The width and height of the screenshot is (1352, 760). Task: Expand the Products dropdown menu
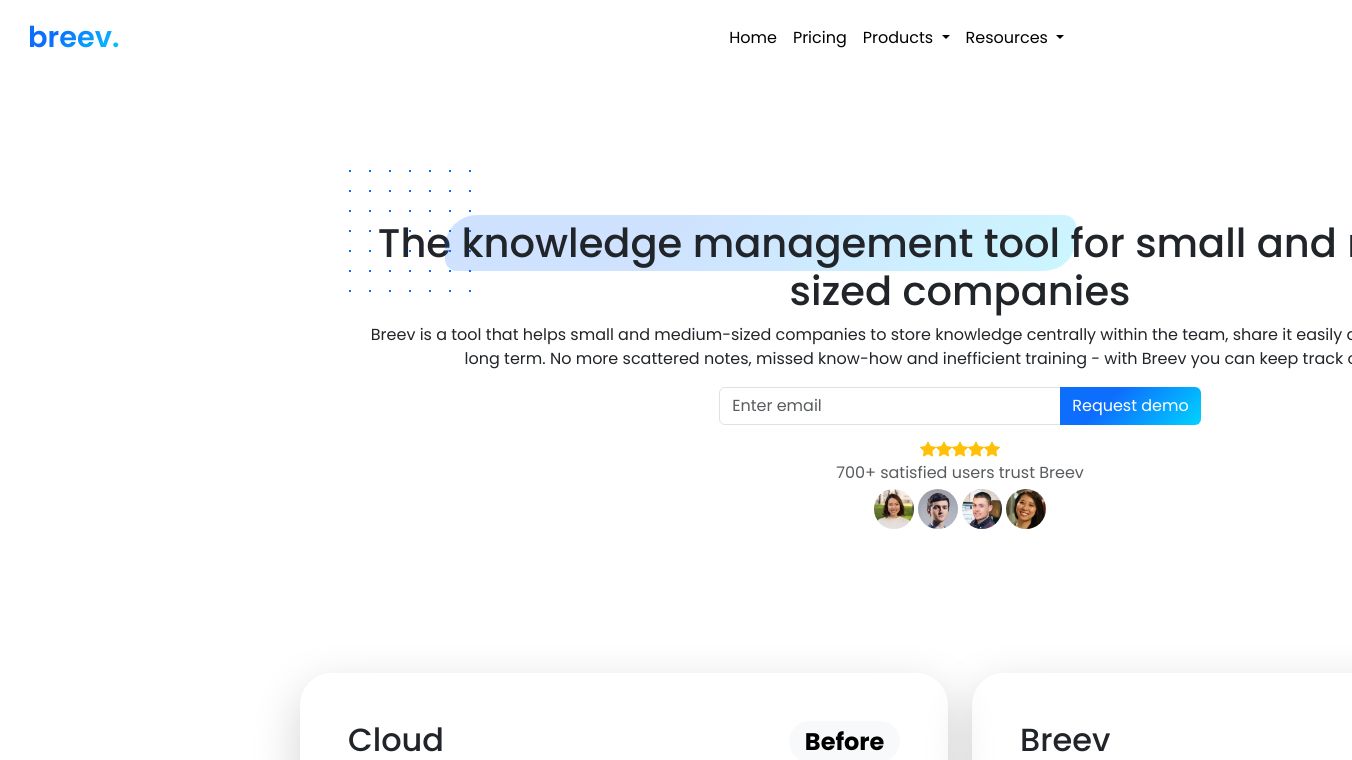coord(906,38)
